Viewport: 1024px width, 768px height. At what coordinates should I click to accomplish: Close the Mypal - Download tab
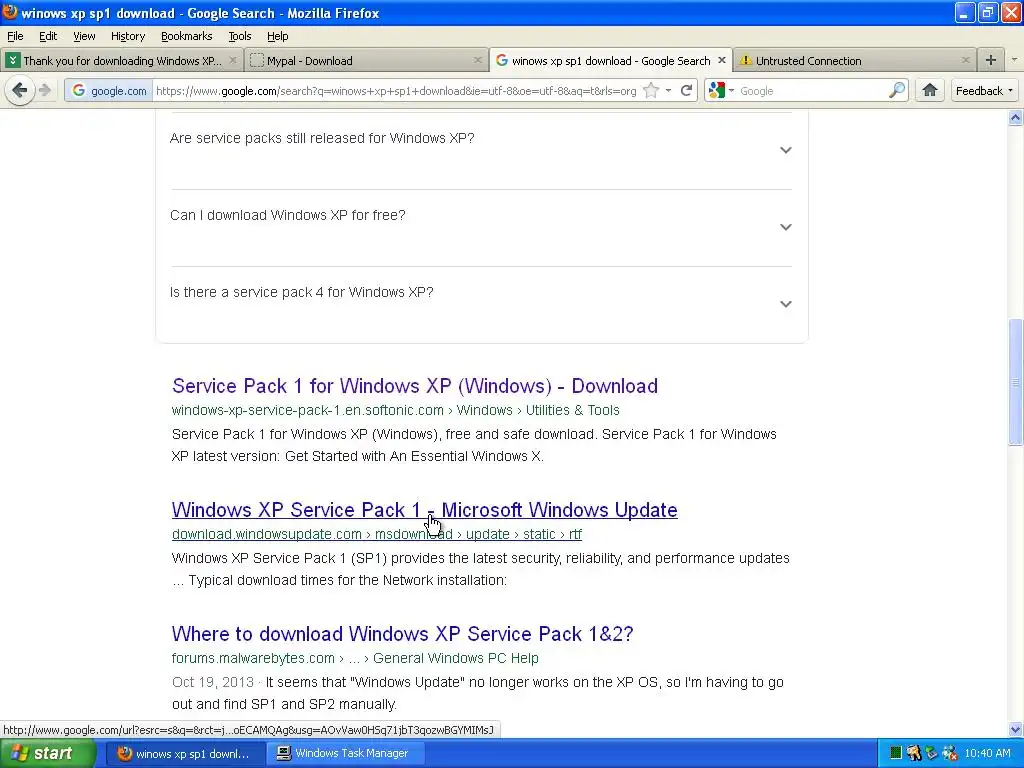point(477,60)
